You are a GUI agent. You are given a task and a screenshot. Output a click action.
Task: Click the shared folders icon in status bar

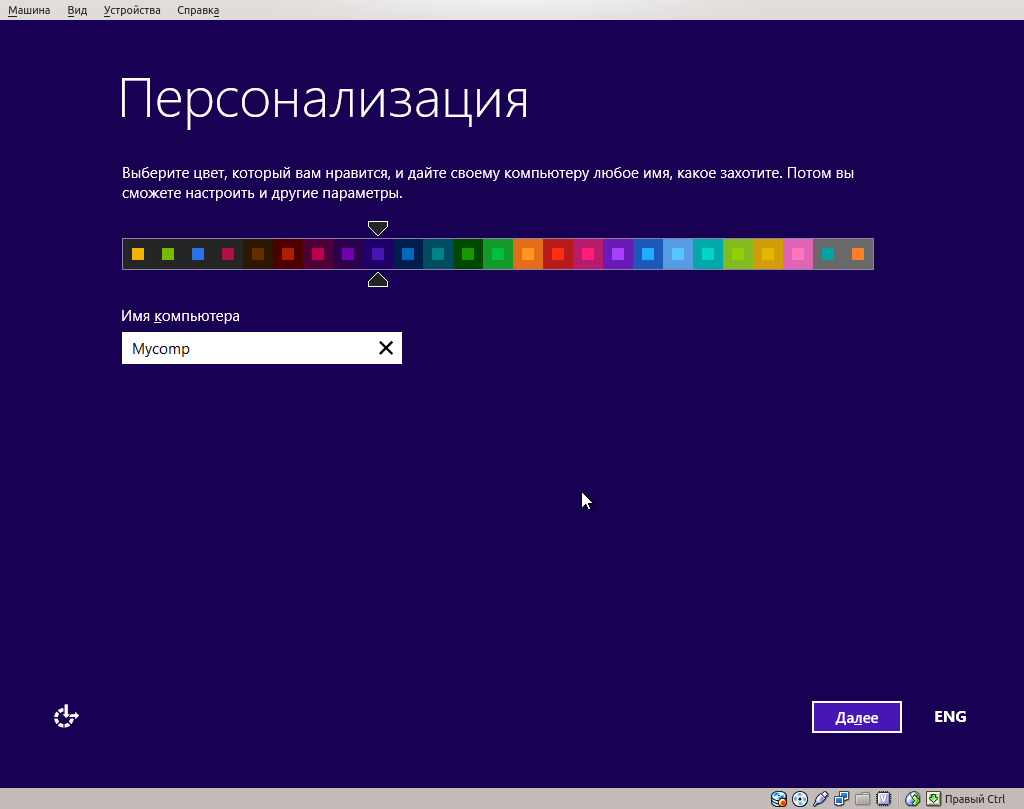pos(862,799)
